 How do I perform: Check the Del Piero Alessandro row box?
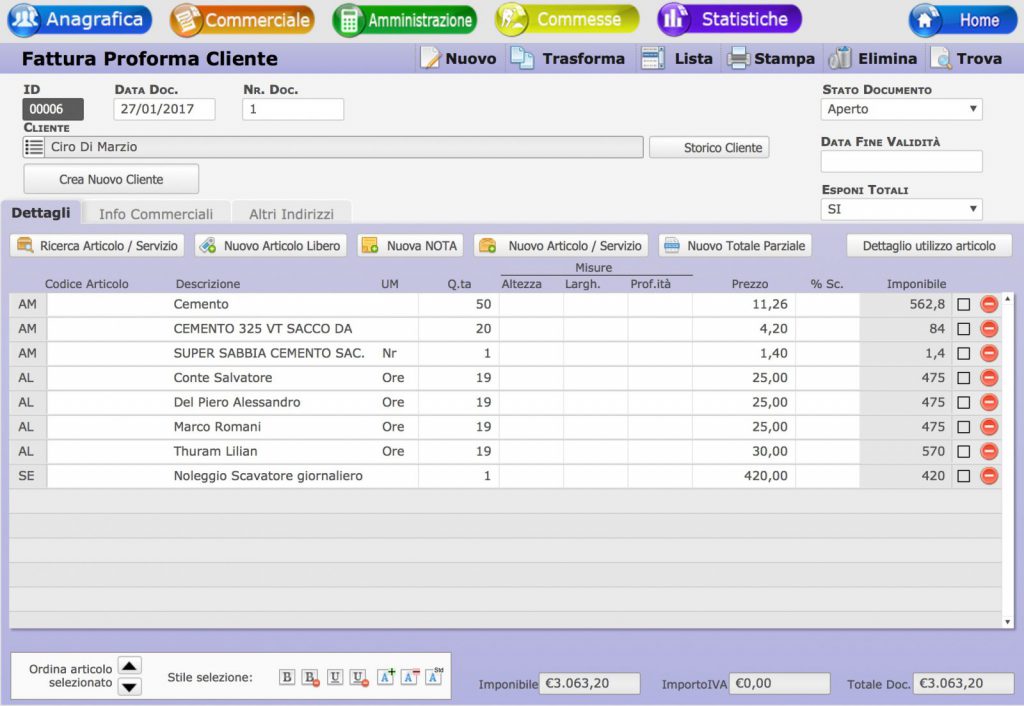[963, 402]
